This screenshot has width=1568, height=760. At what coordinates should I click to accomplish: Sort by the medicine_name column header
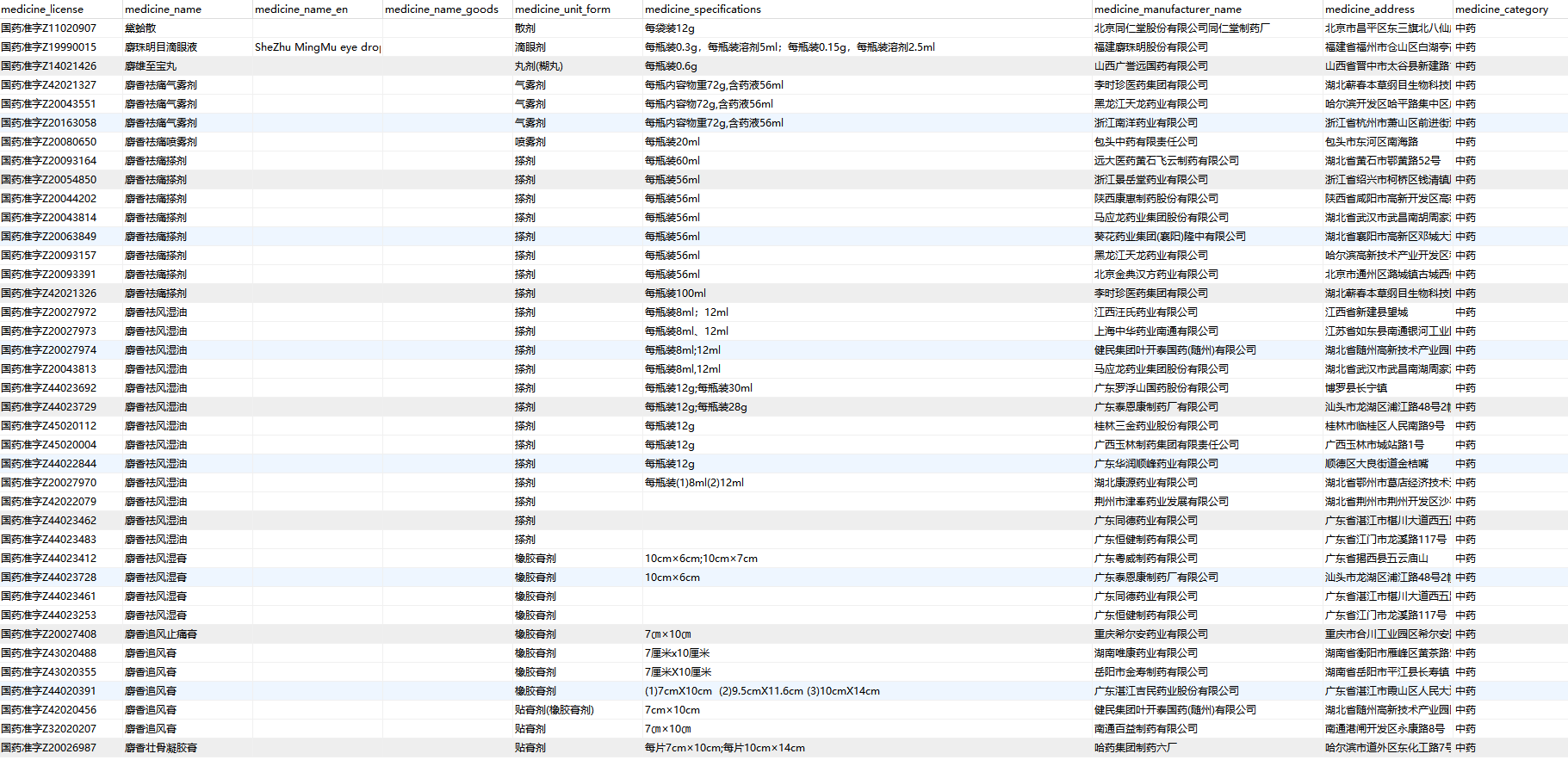point(164,9)
